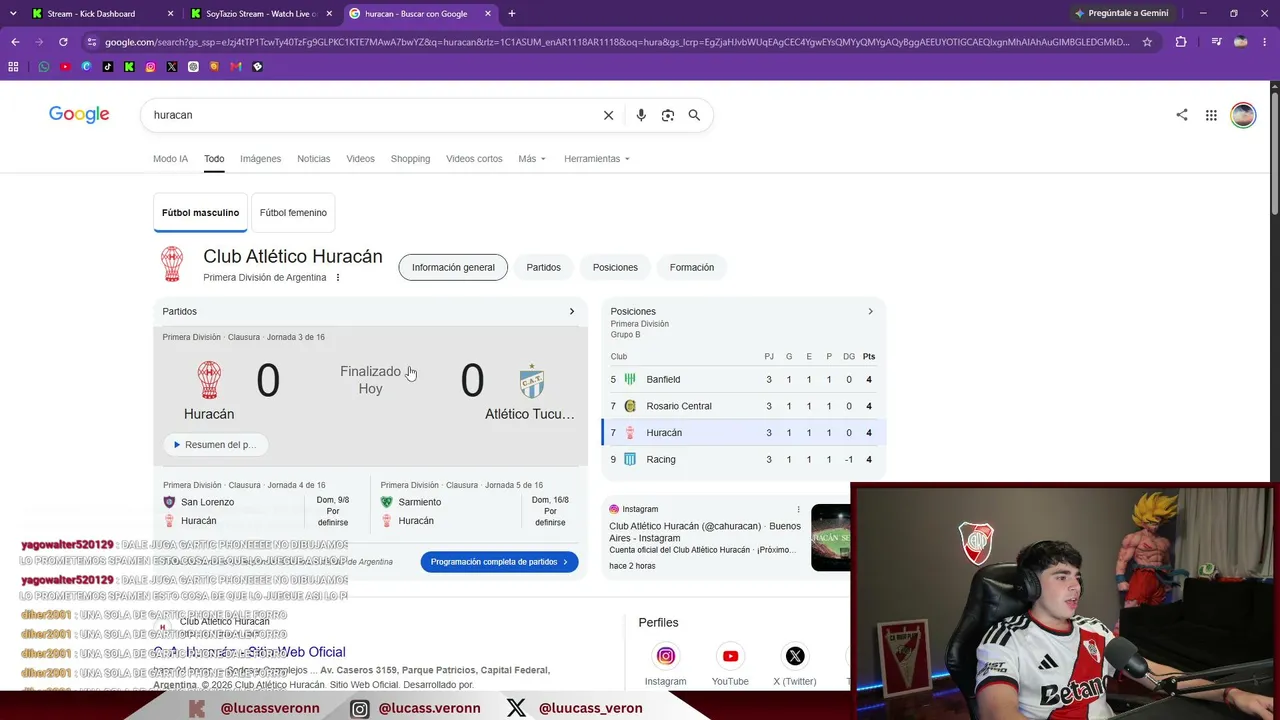Open the Gmail bookmark
The image size is (1280, 720).
[x=236, y=67]
